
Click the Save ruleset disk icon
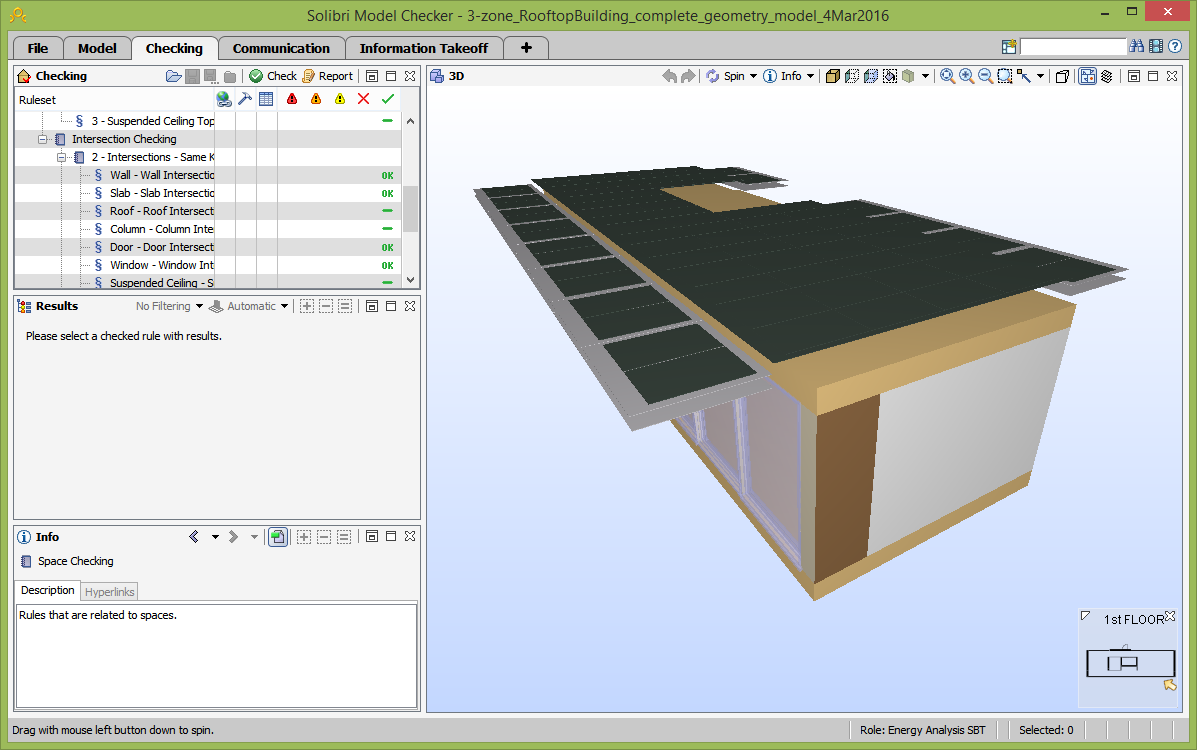click(x=192, y=76)
